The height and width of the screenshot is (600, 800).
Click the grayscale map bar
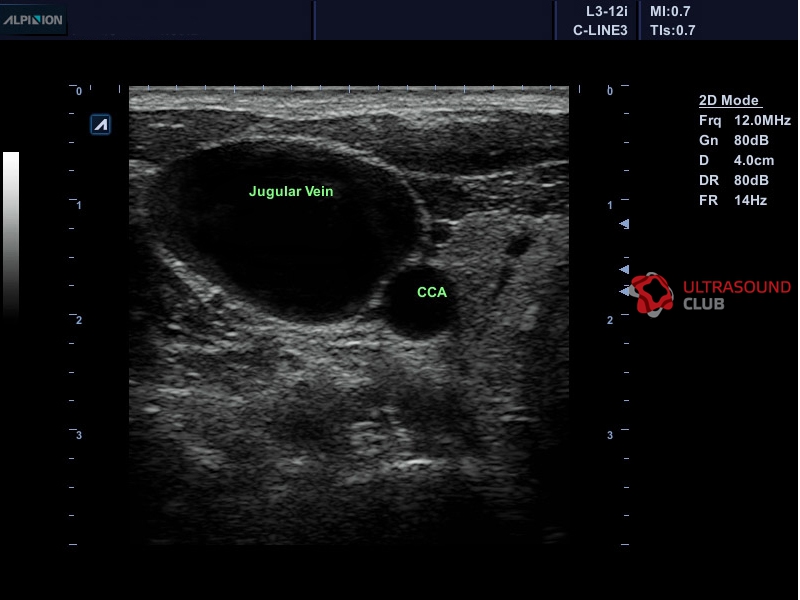(11, 235)
